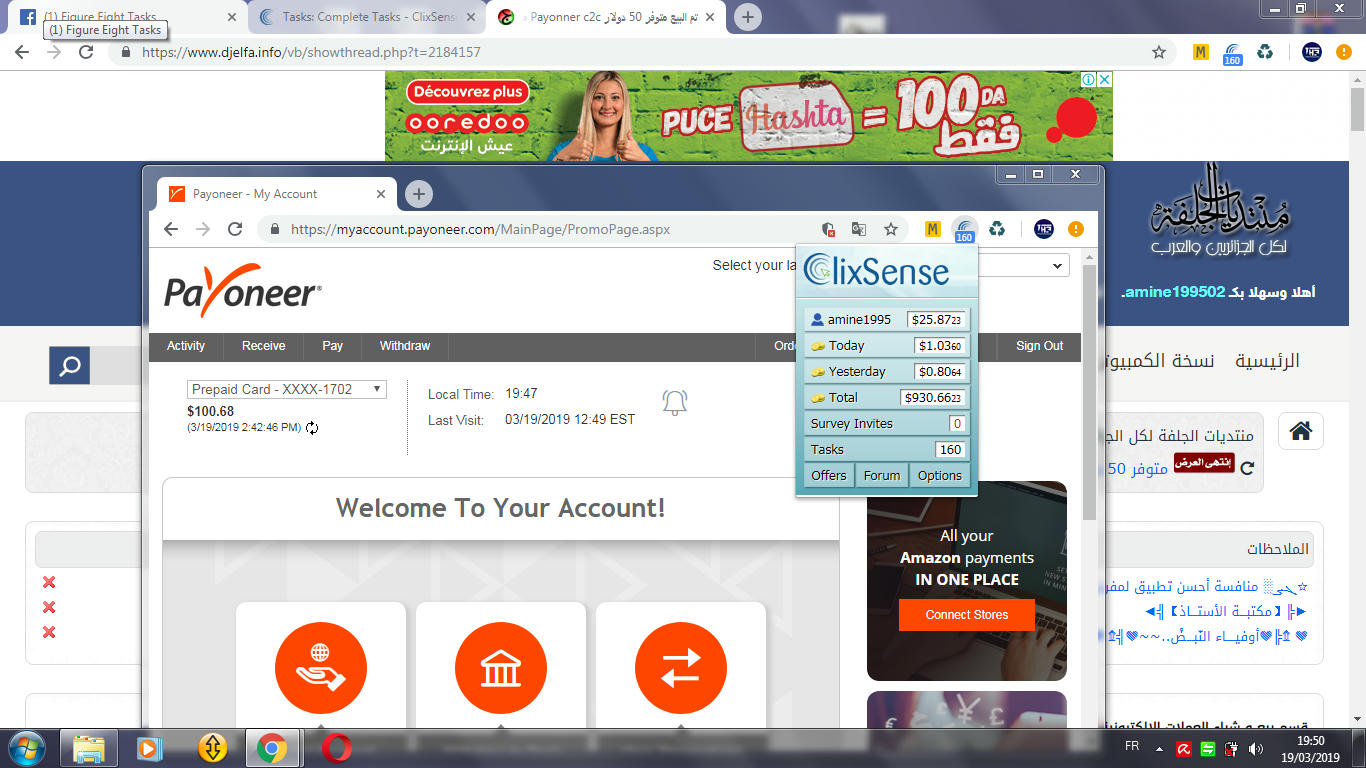Bookmark the djelfa.info page with the star

(x=1159, y=52)
